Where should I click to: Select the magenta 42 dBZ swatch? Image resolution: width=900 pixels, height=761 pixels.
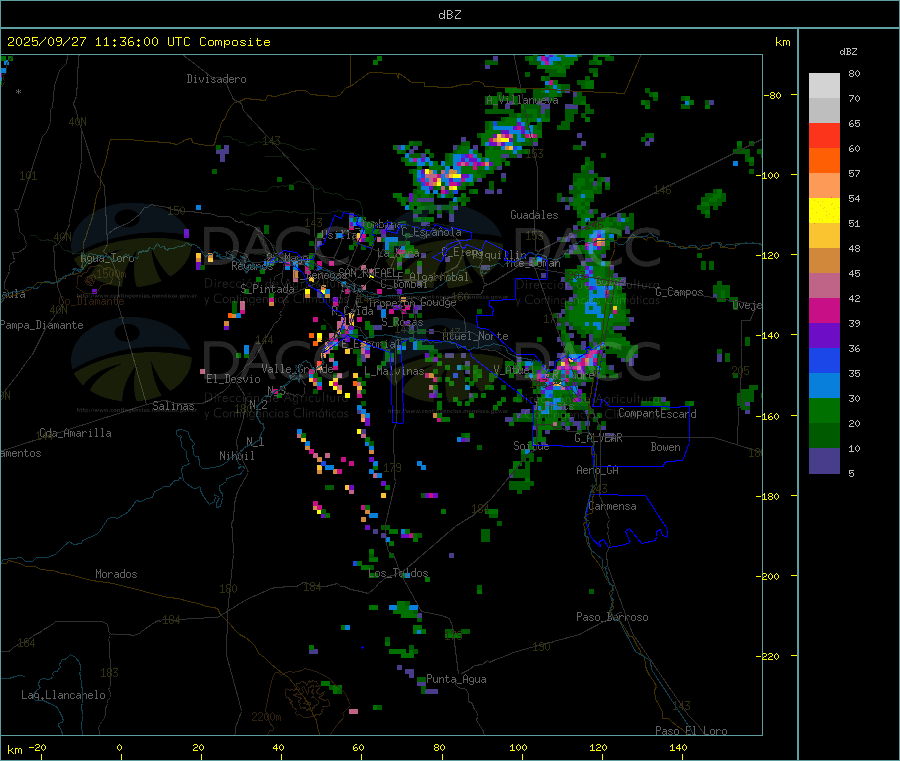824,310
